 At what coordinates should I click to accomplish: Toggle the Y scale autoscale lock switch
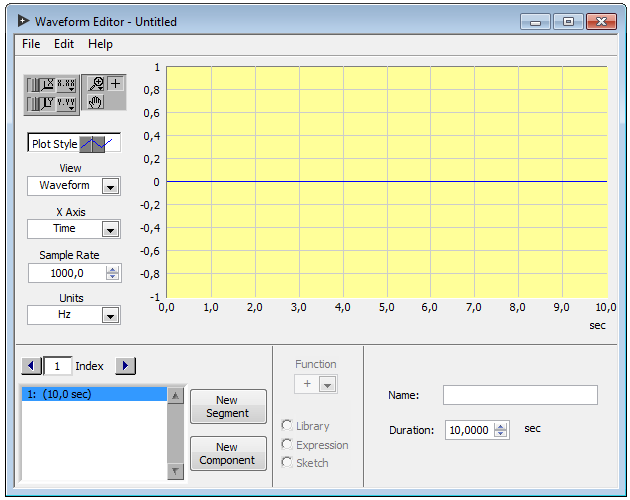(31, 104)
